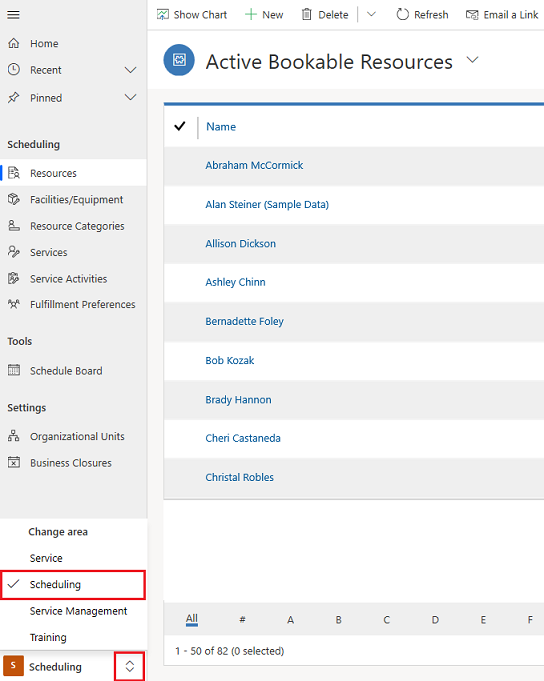Filter list by letter B
This screenshot has height=681, width=544.
pyautogui.click(x=338, y=620)
